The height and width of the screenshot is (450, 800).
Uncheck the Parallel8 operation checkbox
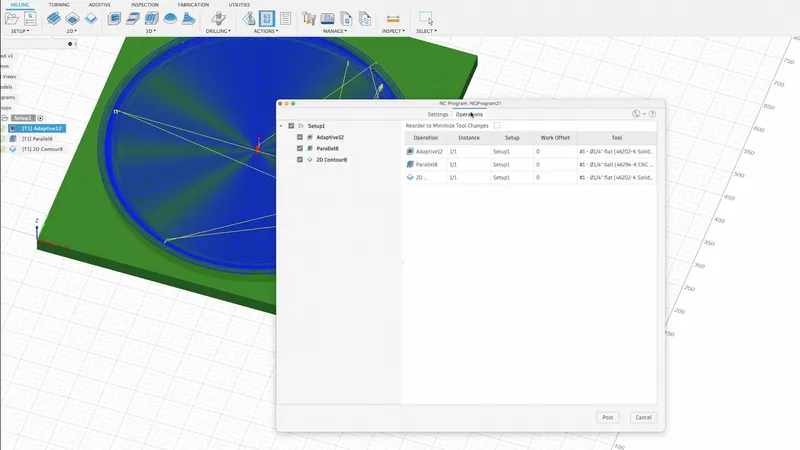[300, 148]
